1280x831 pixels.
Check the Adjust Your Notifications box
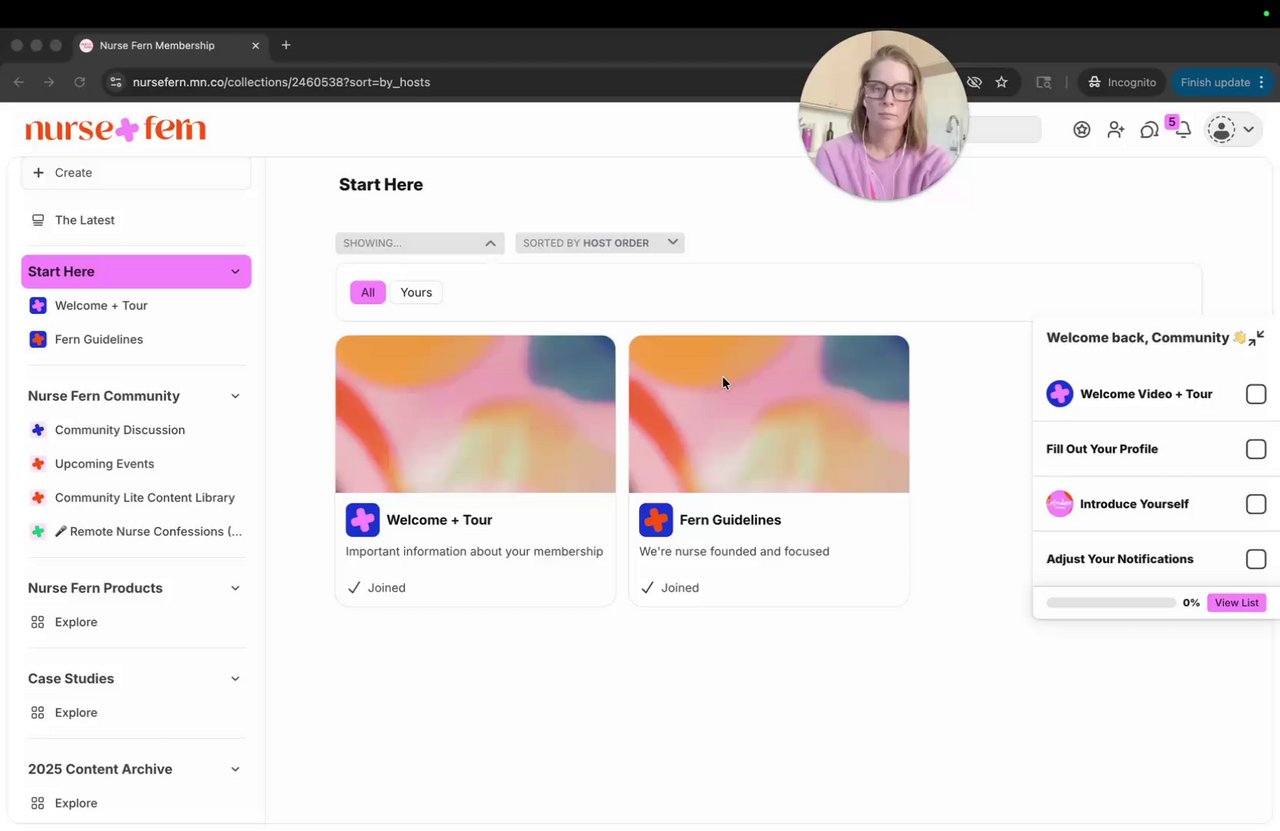tap(1256, 559)
